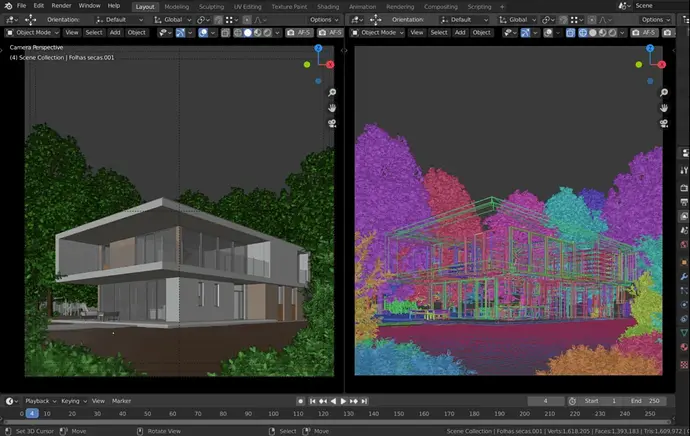
Task: Click the pan hand icon in right viewport
Action: 664,108
